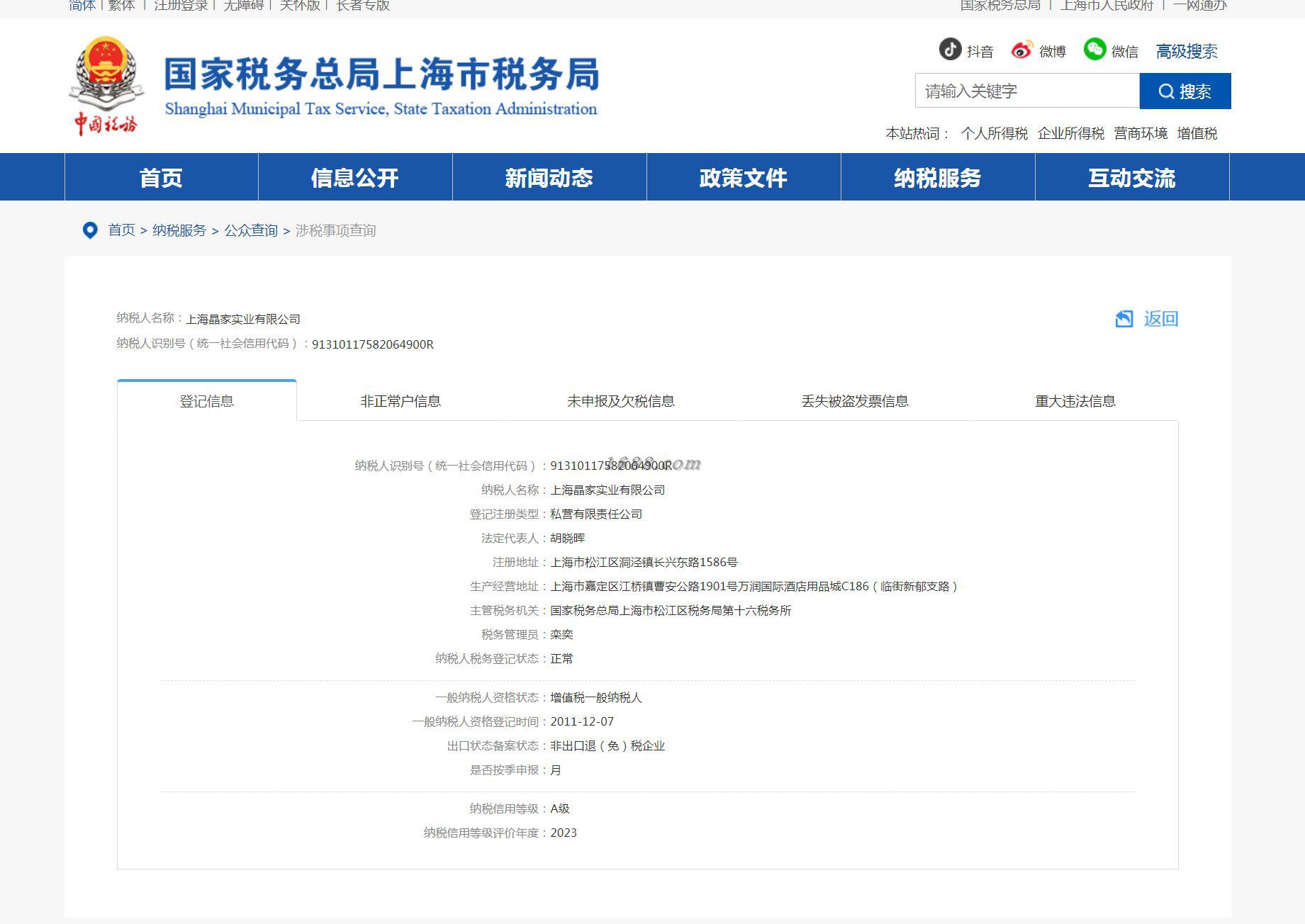The width and height of the screenshot is (1305, 924).
Task: Click credit evaluation year 2023
Action: [564, 833]
